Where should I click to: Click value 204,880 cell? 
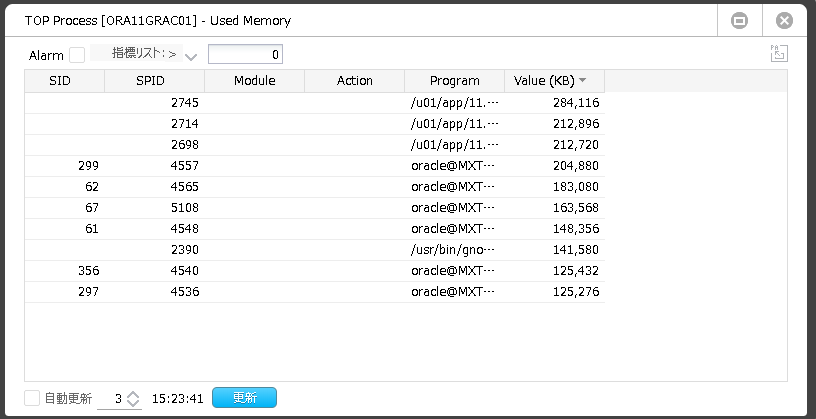point(554,166)
